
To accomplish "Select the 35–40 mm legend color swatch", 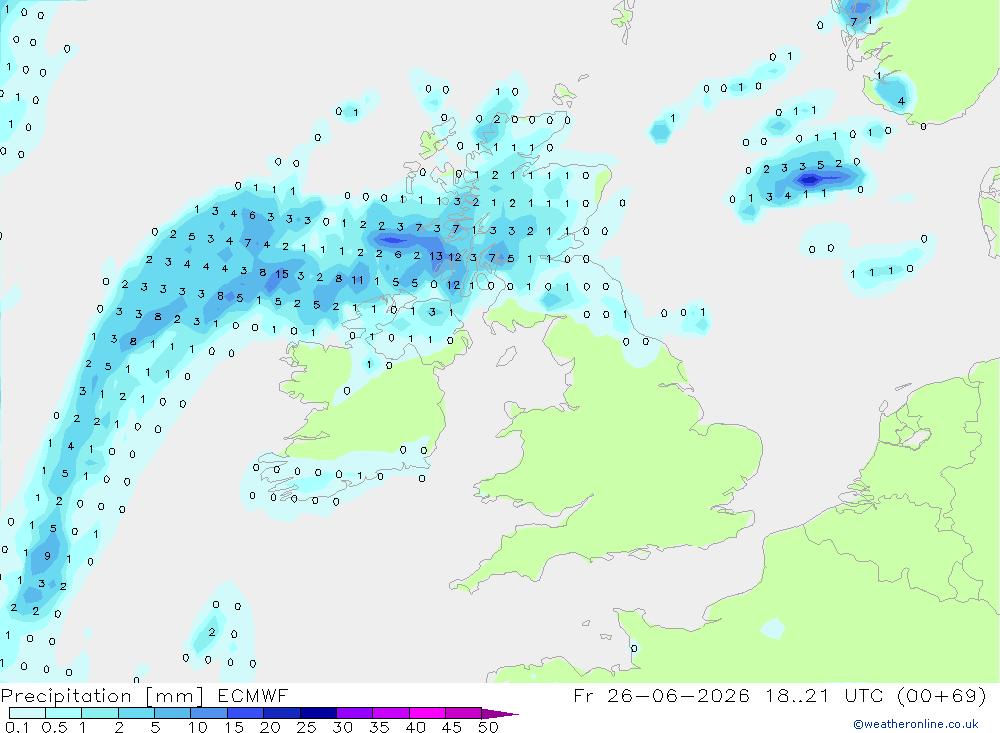I will coord(391,713).
